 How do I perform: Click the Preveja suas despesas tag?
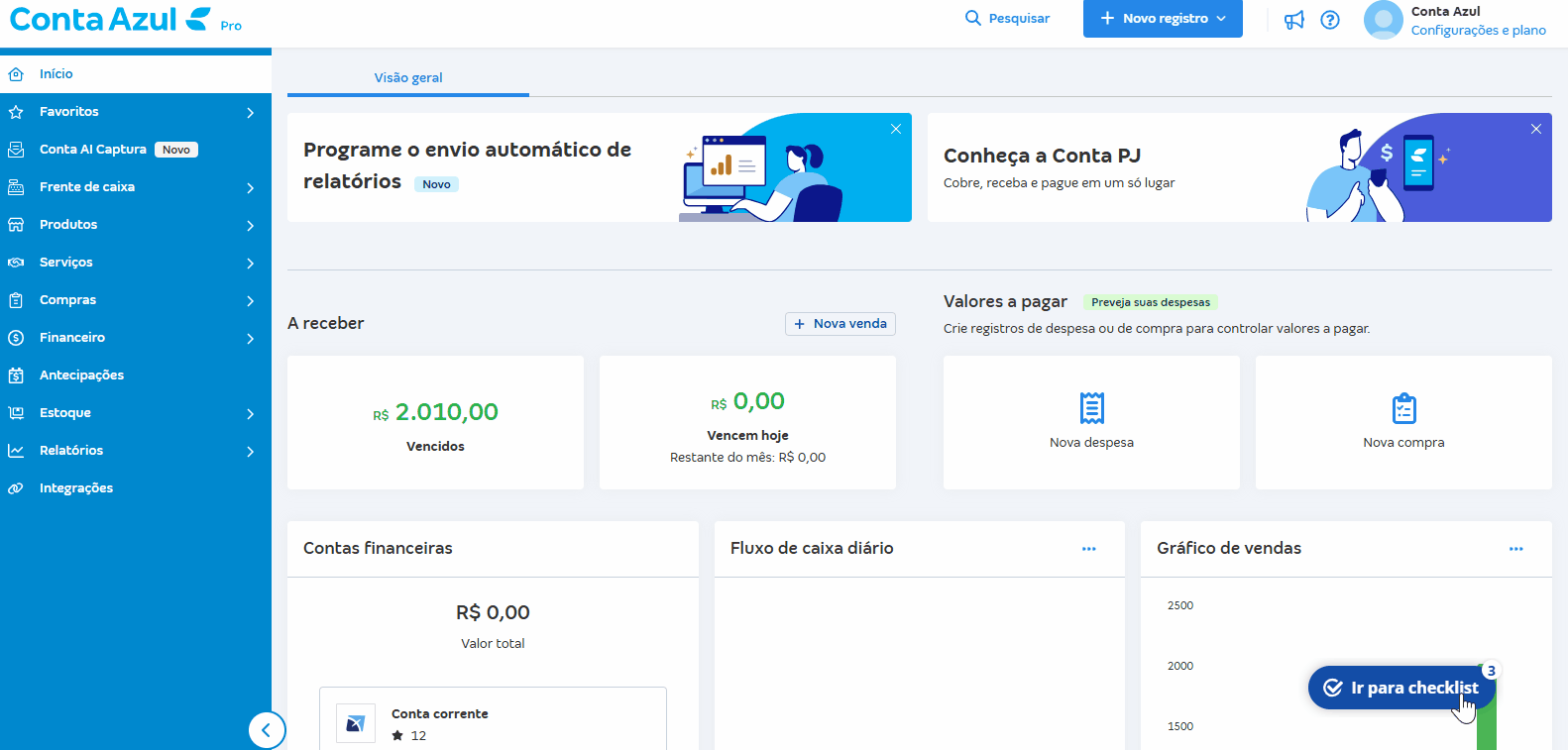pos(1151,302)
